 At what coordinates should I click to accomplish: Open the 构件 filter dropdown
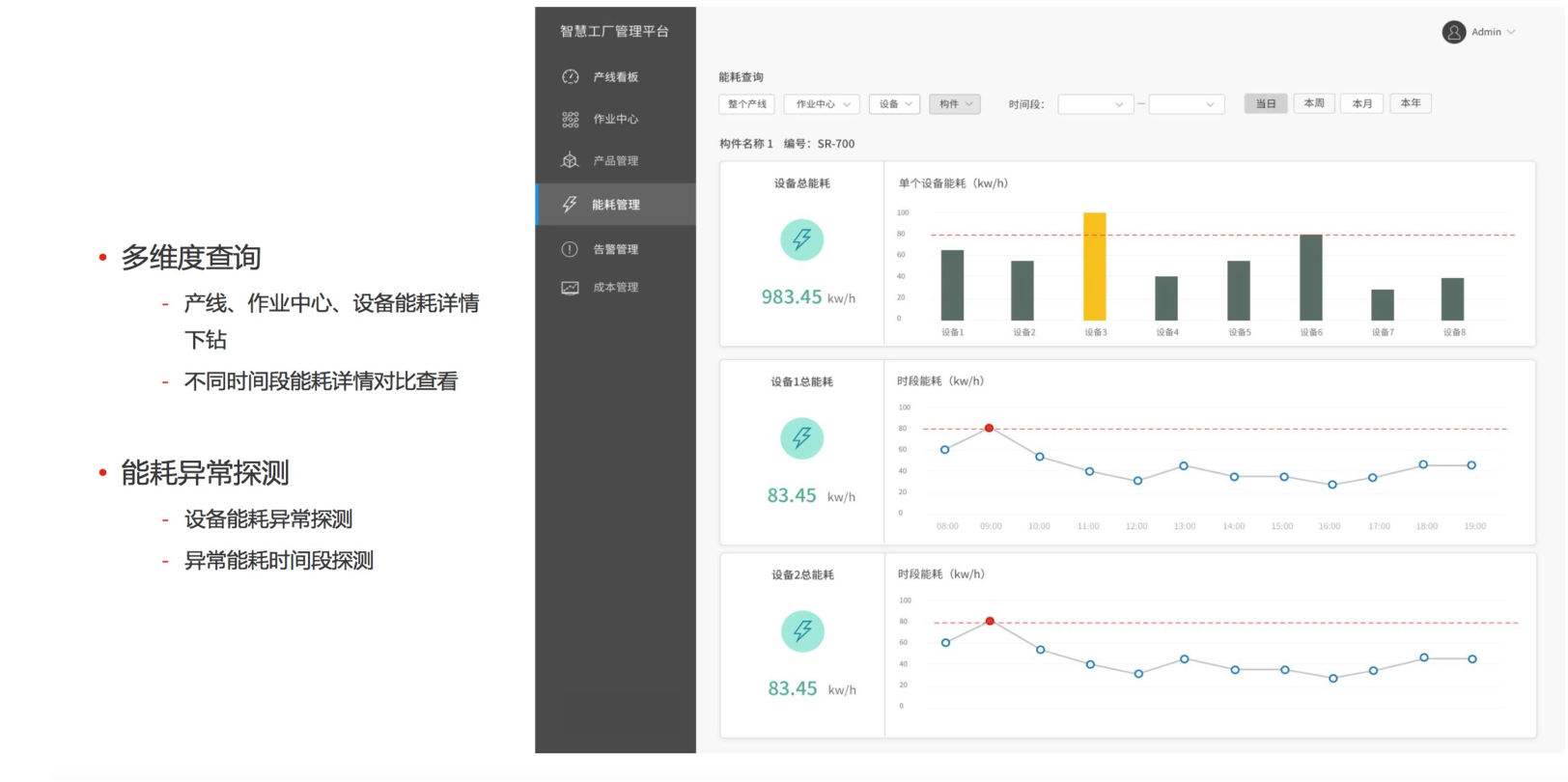[955, 104]
